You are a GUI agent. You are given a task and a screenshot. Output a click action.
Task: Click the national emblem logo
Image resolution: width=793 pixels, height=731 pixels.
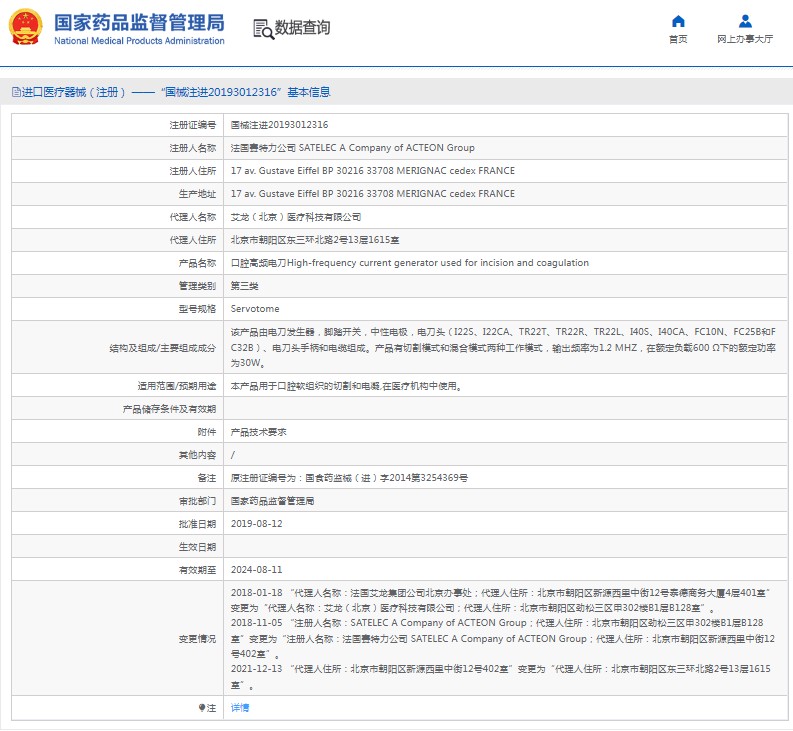(x=25, y=27)
